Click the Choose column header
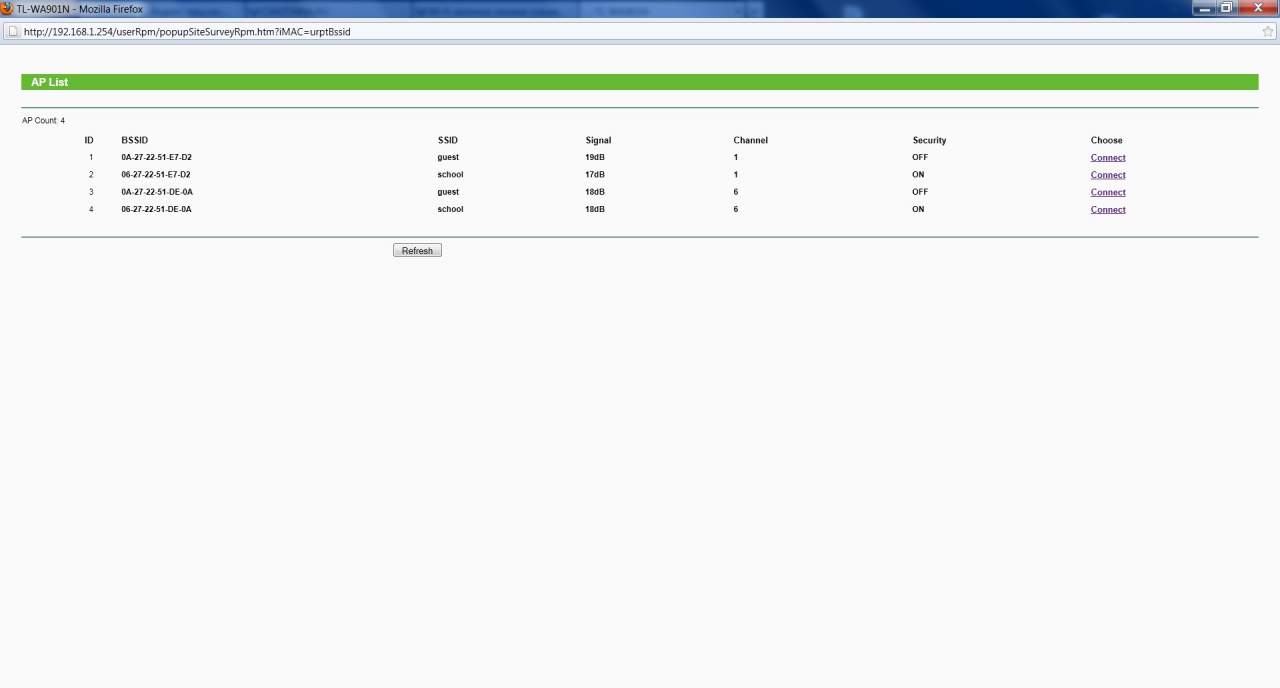Image resolution: width=1280 pixels, height=688 pixels. [x=1107, y=140]
